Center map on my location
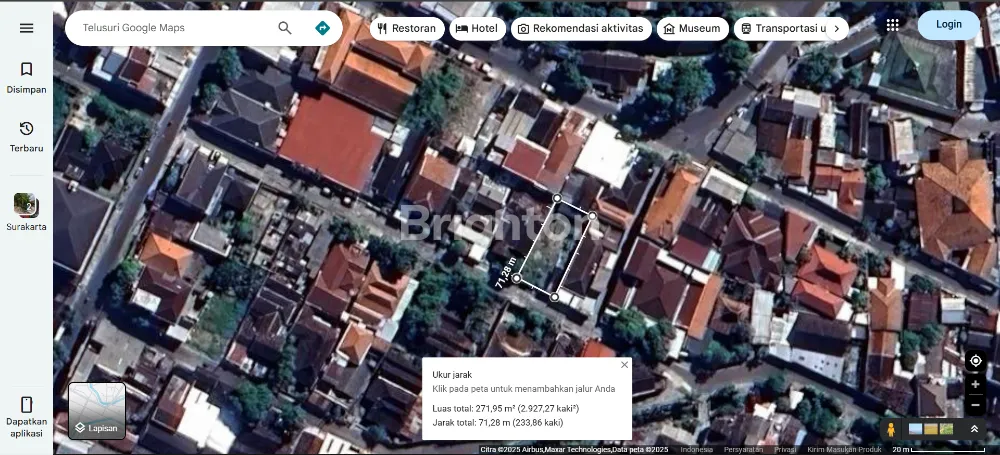 pos(976,361)
